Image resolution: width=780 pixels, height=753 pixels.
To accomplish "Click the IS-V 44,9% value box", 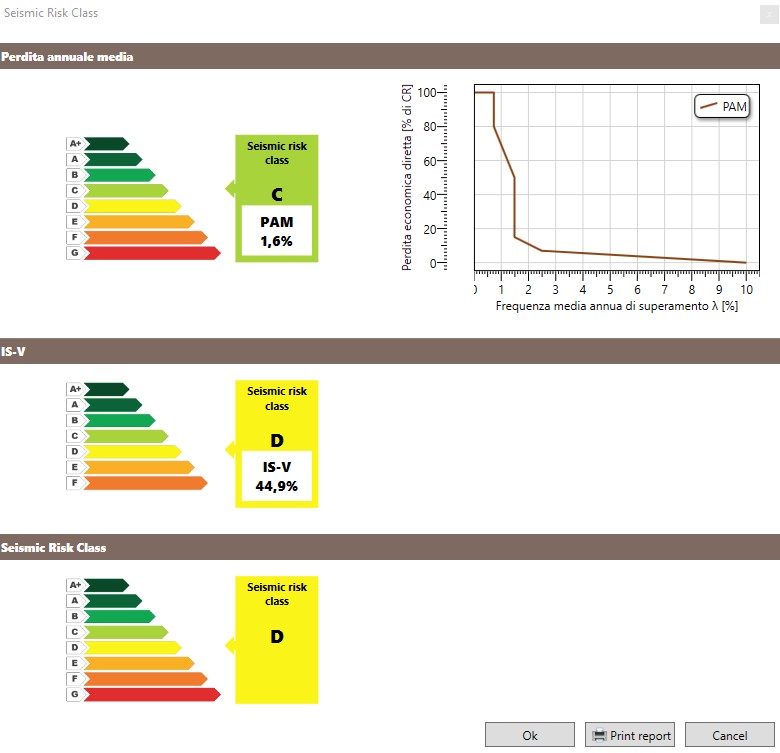I will pyautogui.click(x=277, y=476).
